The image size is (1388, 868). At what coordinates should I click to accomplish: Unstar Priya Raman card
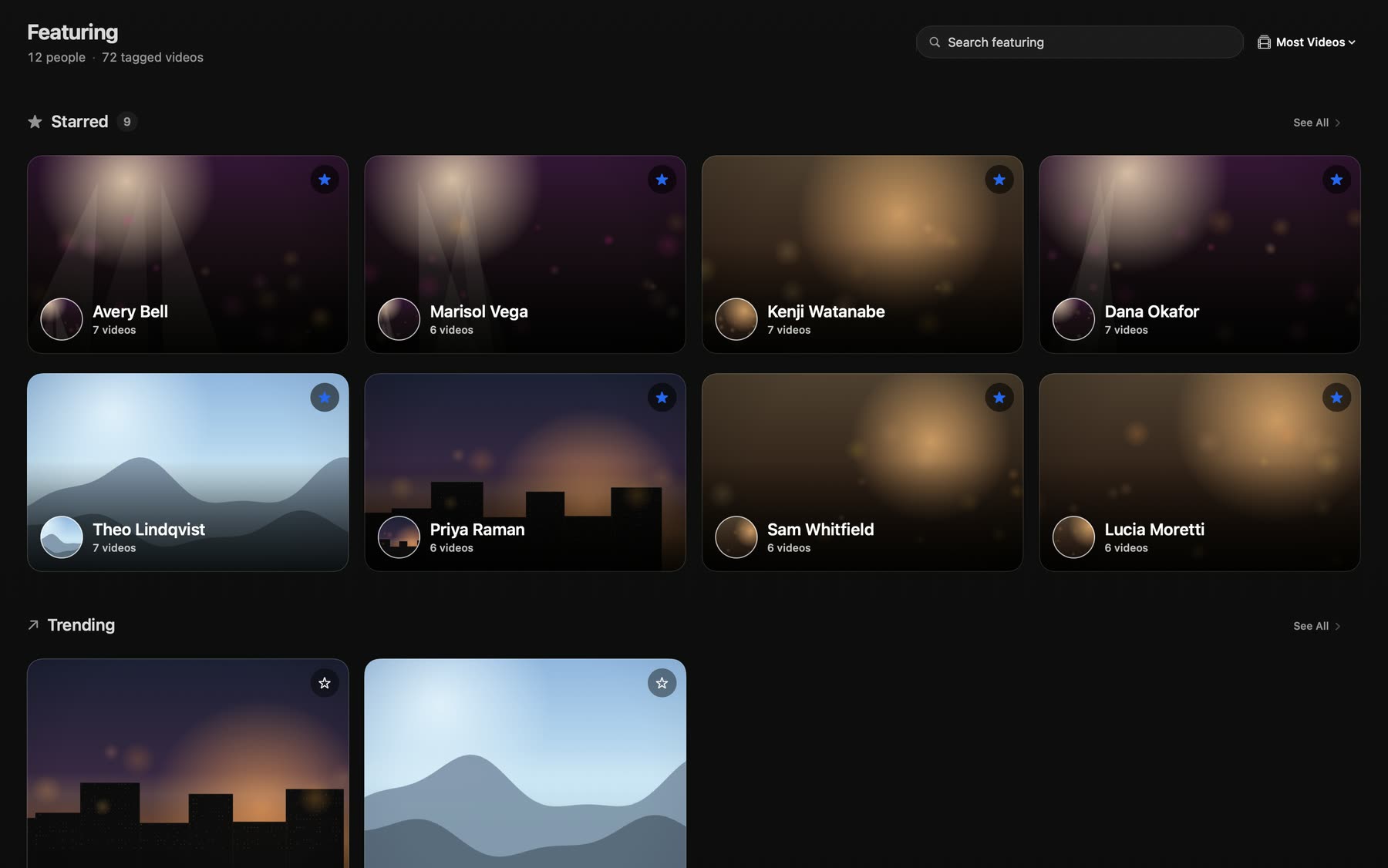point(662,398)
